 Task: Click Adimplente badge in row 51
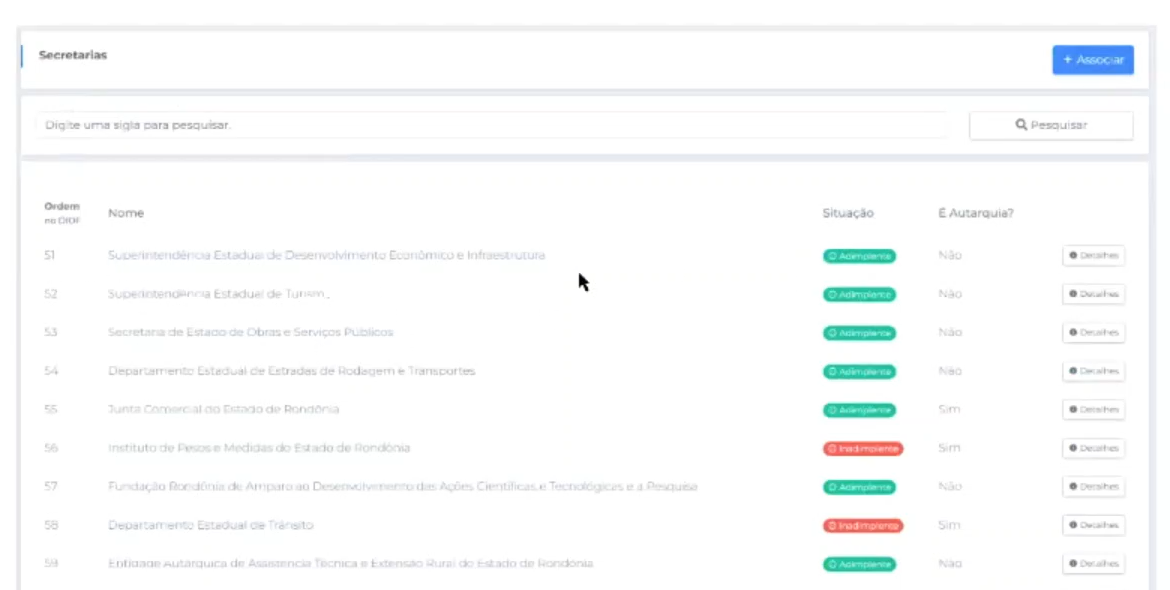(x=860, y=256)
